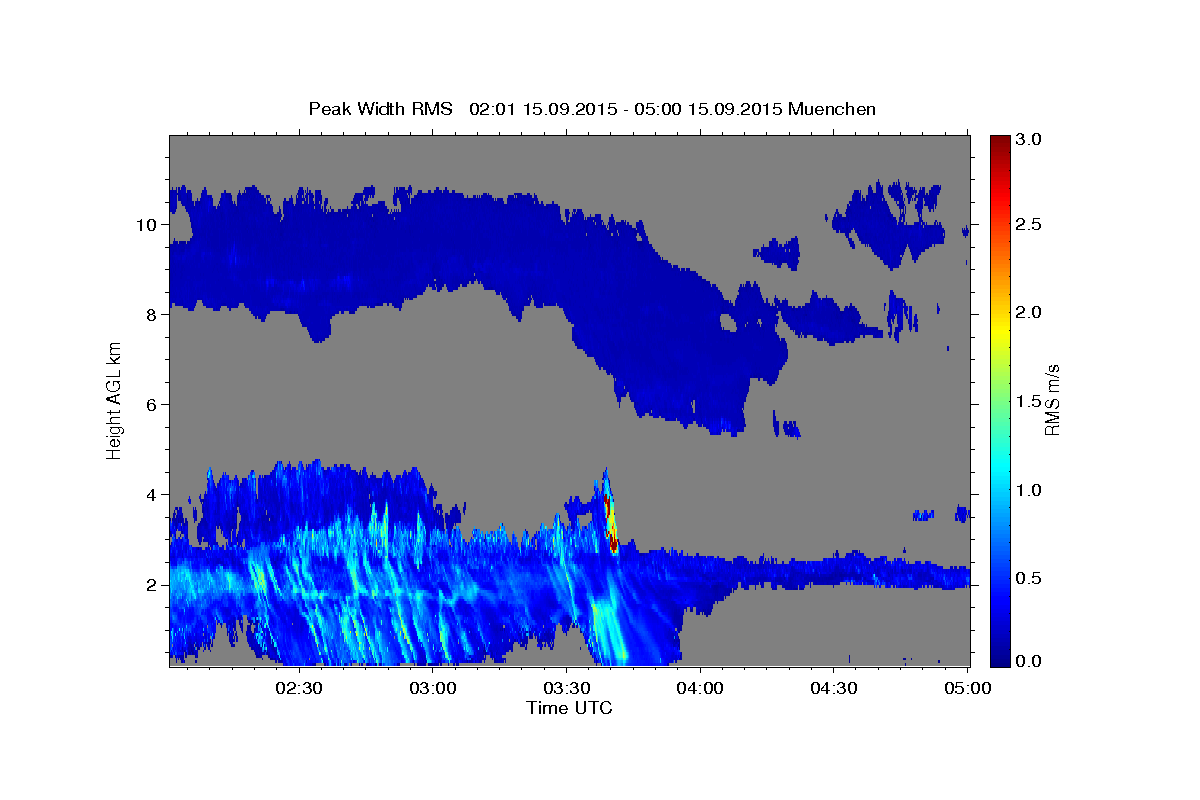Click the colorbar value 1.0
1200x800 pixels.
point(1031,490)
